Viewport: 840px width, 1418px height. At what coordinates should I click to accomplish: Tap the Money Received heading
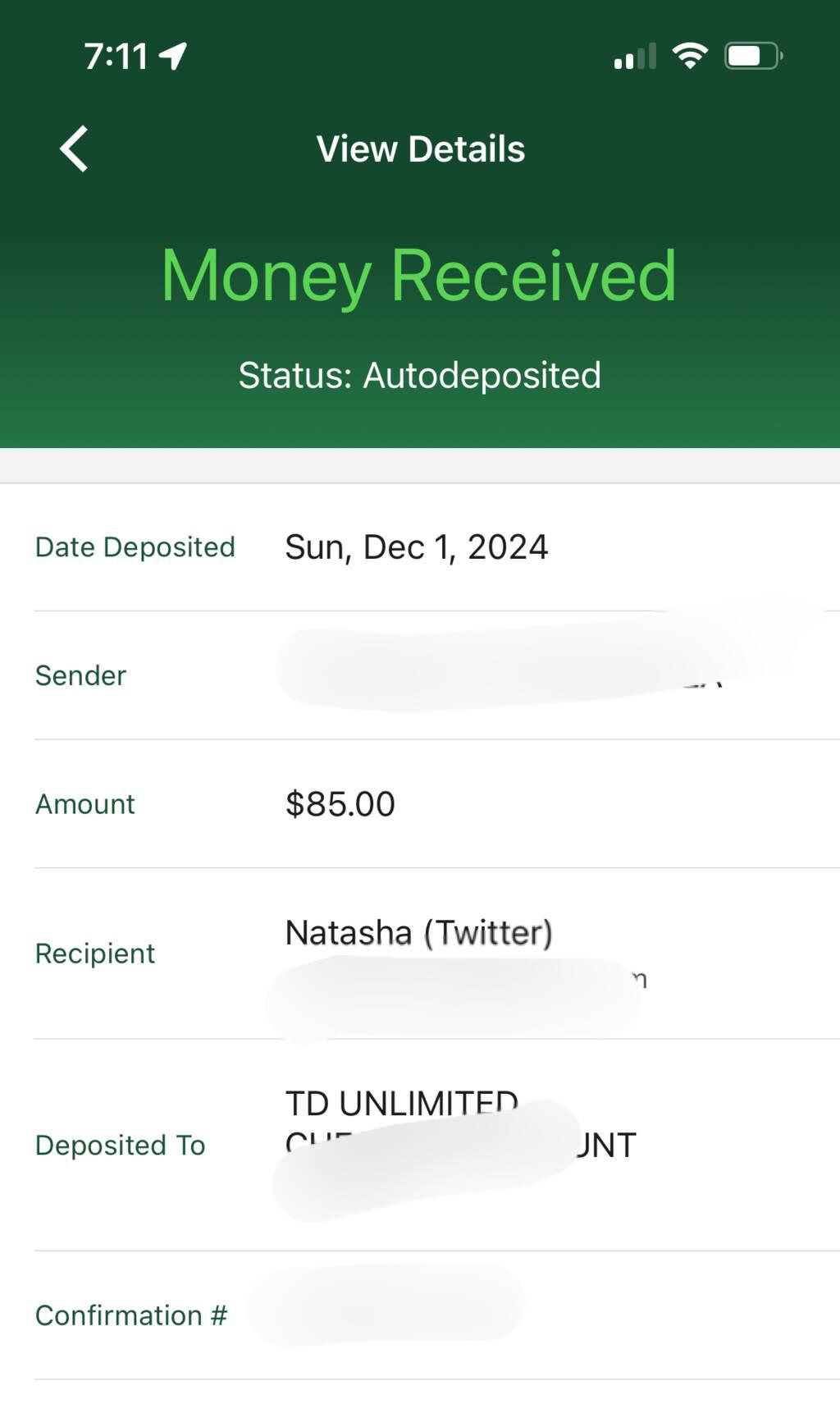tap(418, 276)
